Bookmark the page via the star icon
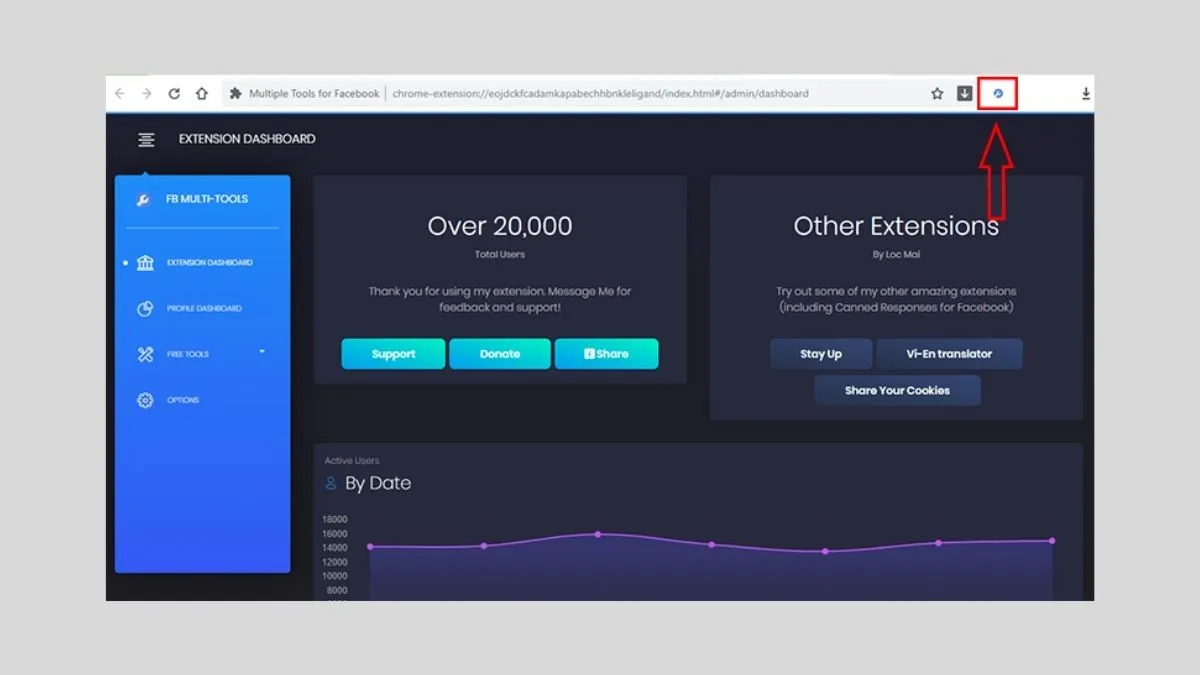Viewport: 1200px width, 675px height. click(x=936, y=92)
